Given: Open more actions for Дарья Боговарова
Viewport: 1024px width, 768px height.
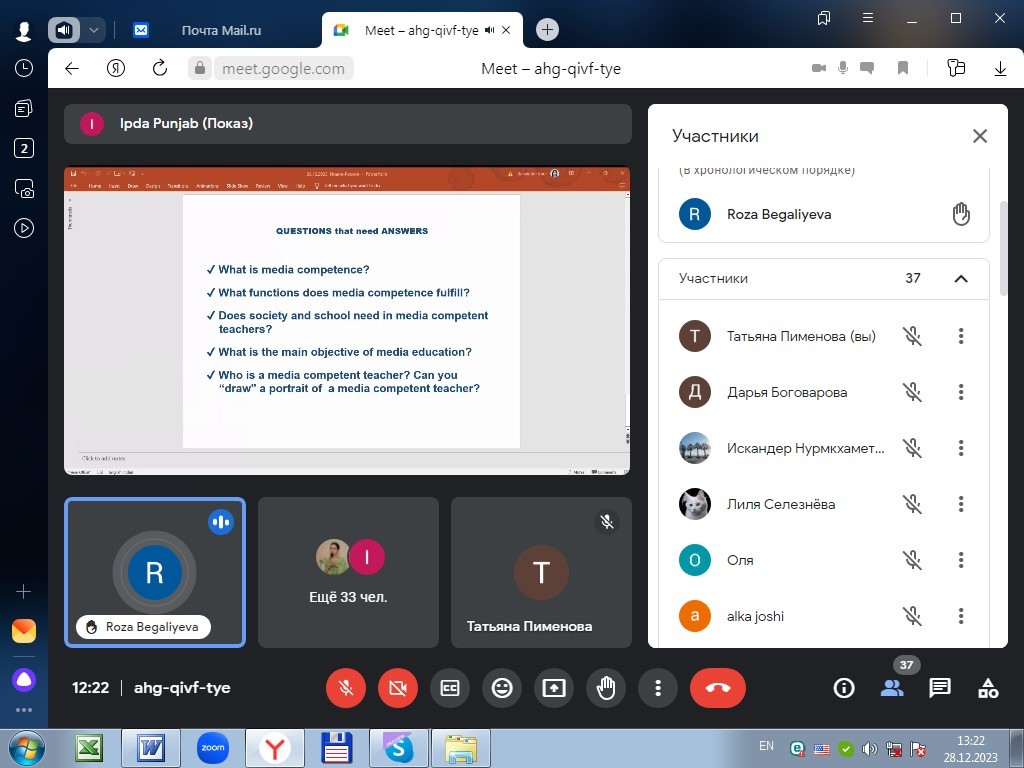Looking at the screenshot, I should pyautogui.click(x=961, y=392).
